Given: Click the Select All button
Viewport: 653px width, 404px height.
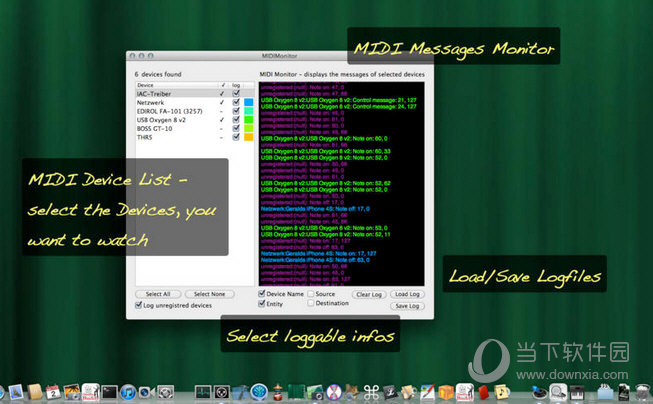Looking at the screenshot, I should 158,294.
